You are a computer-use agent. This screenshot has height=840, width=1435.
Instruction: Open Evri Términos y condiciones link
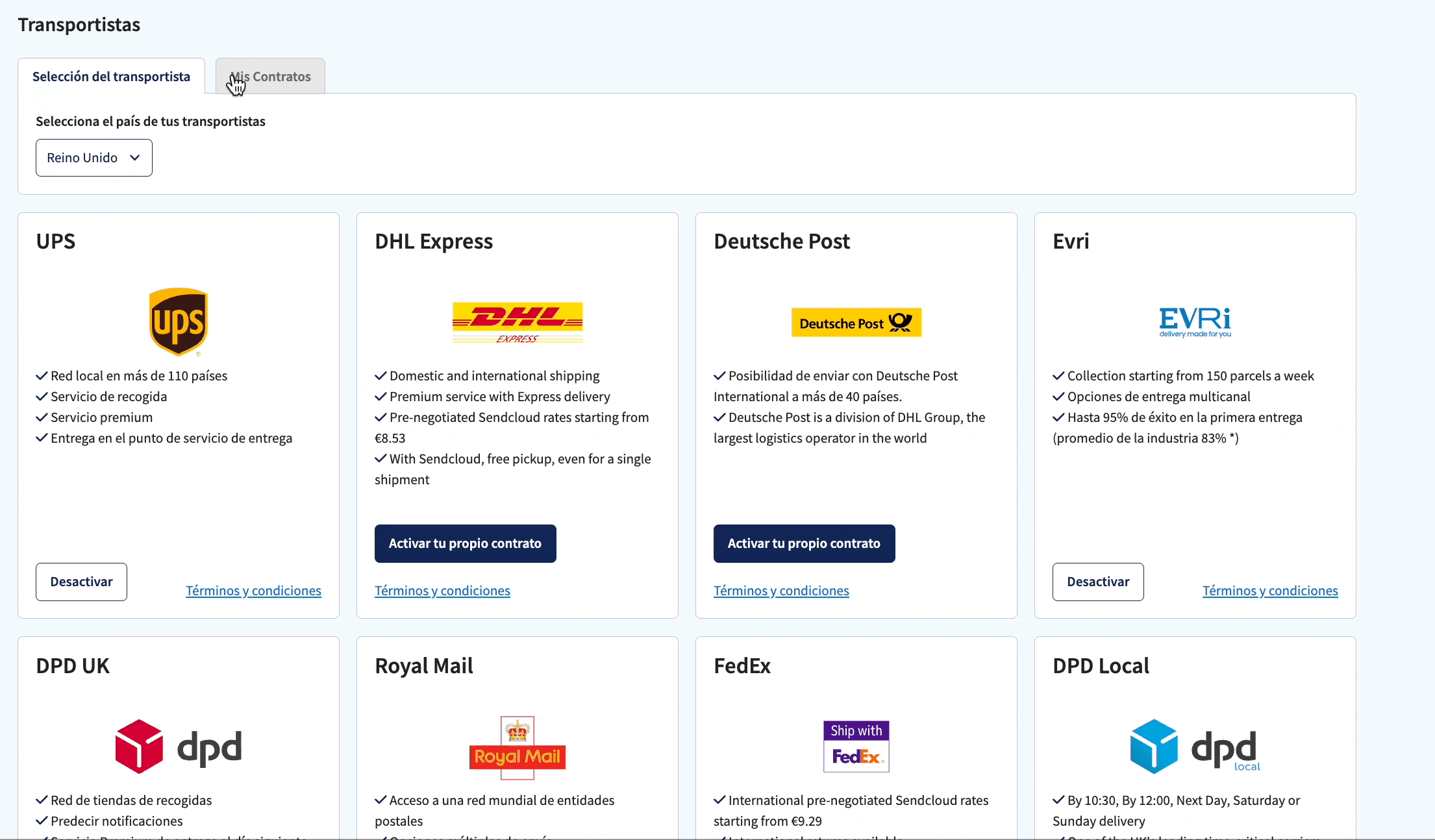[1270, 591]
